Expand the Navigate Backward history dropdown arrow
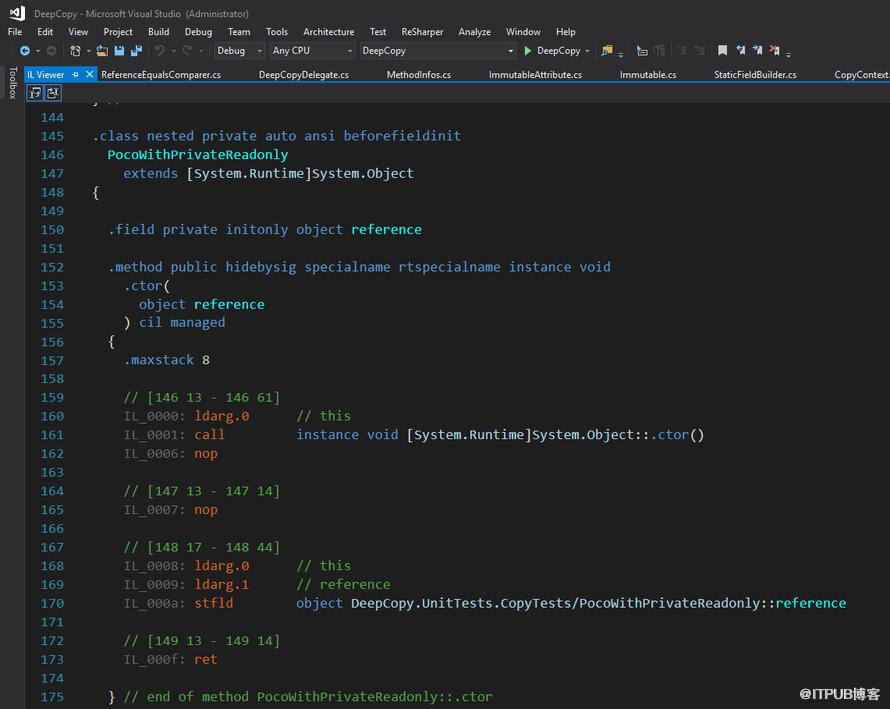 (x=38, y=51)
